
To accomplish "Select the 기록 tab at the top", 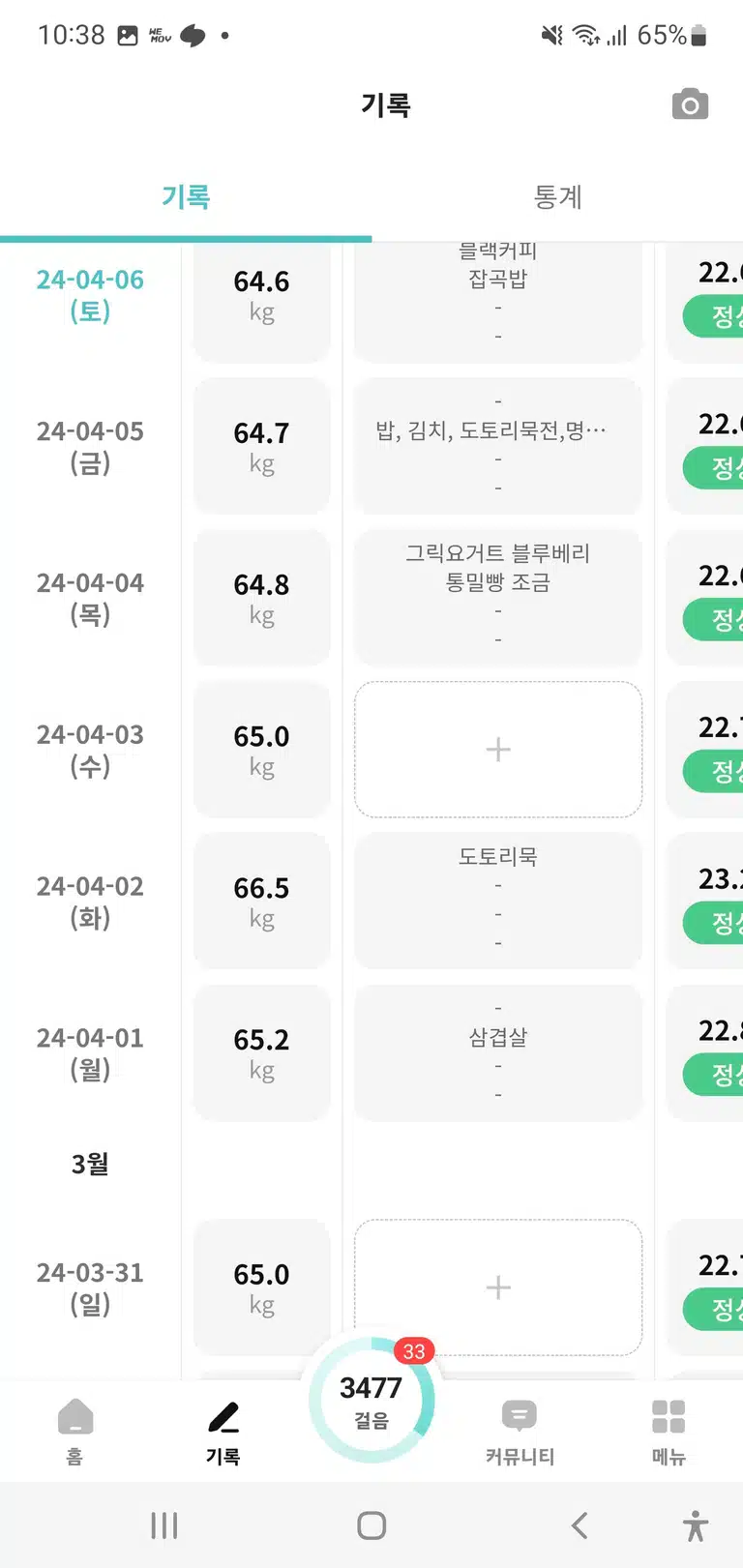I will 186,196.
